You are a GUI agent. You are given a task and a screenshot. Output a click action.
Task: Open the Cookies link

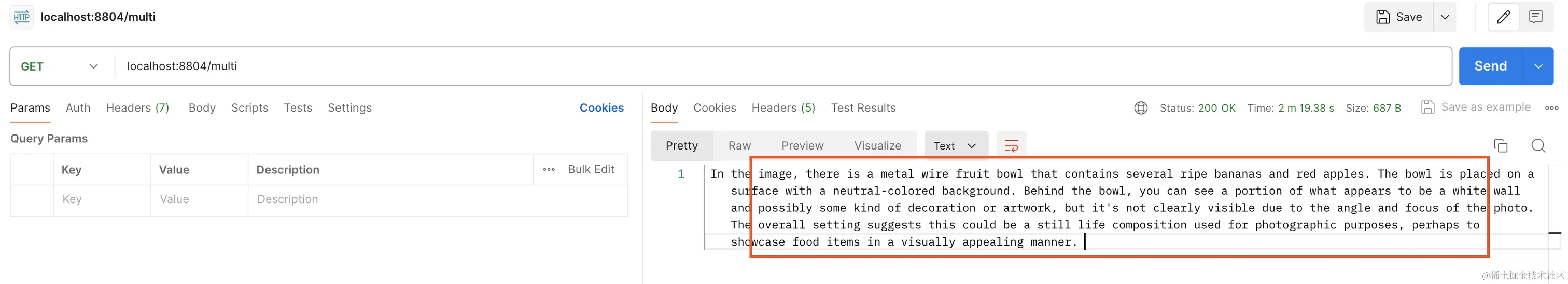[601, 108]
